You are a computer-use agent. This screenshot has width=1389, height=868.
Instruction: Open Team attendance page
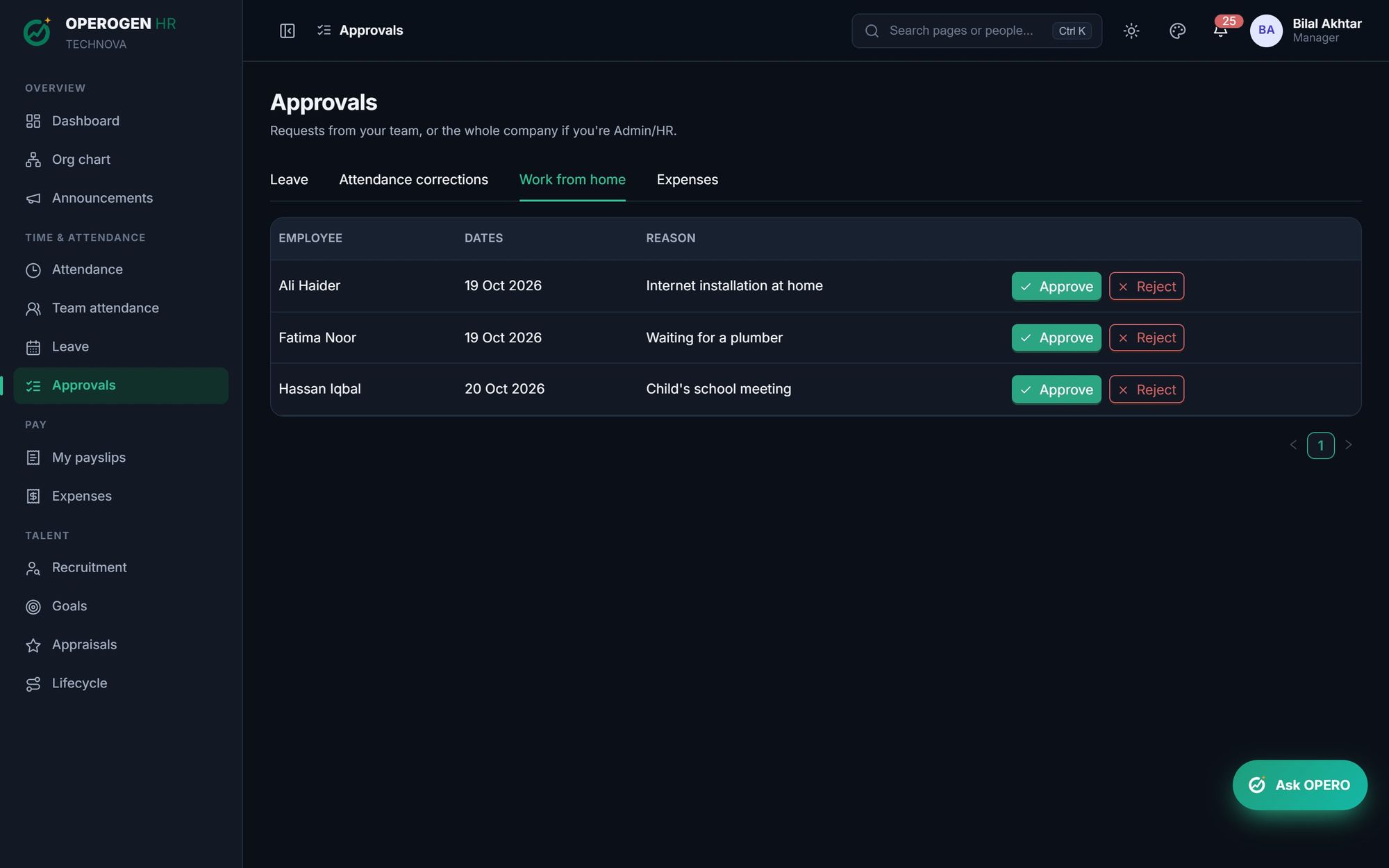click(121, 308)
